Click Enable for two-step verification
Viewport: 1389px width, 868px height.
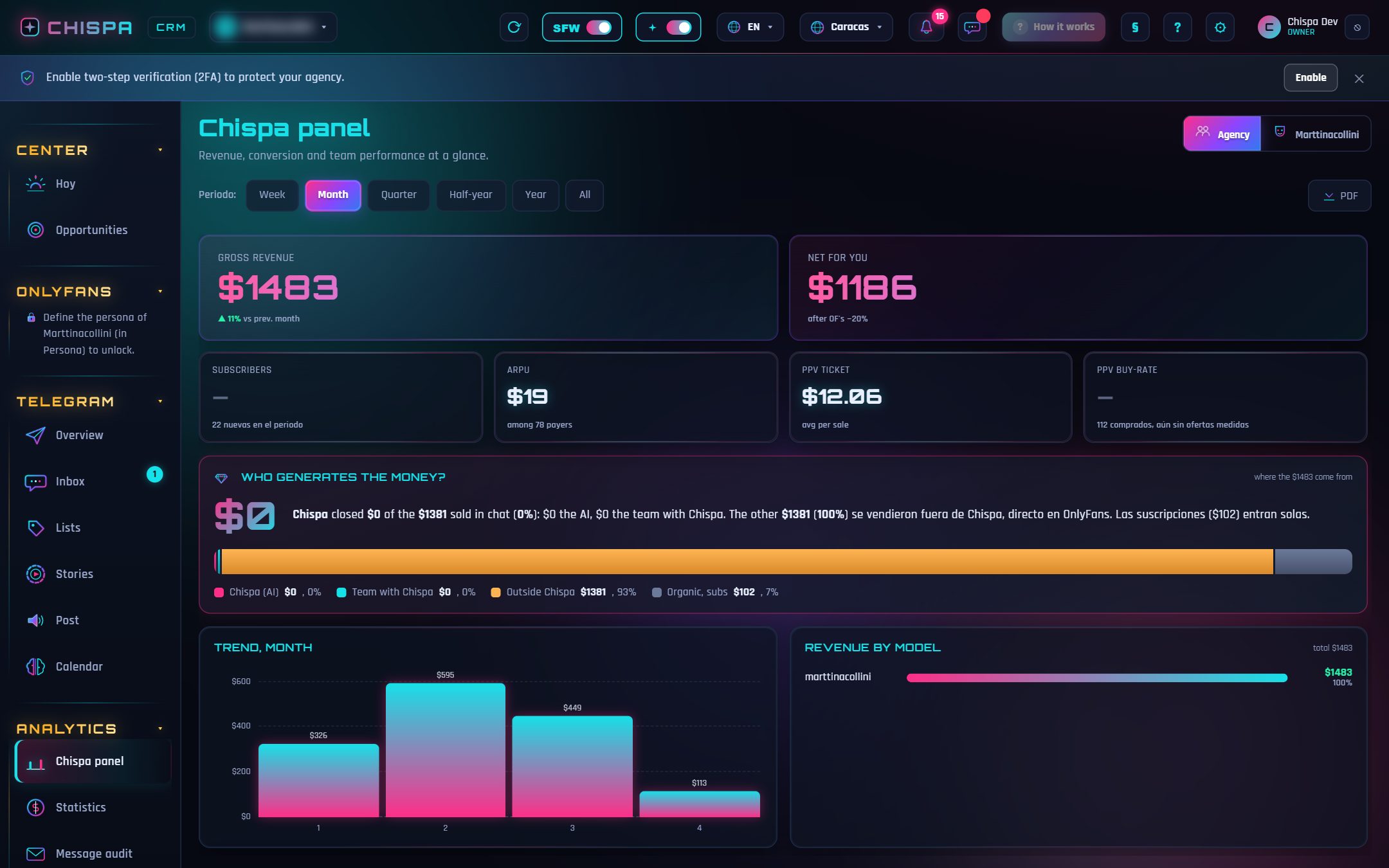point(1311,78)
